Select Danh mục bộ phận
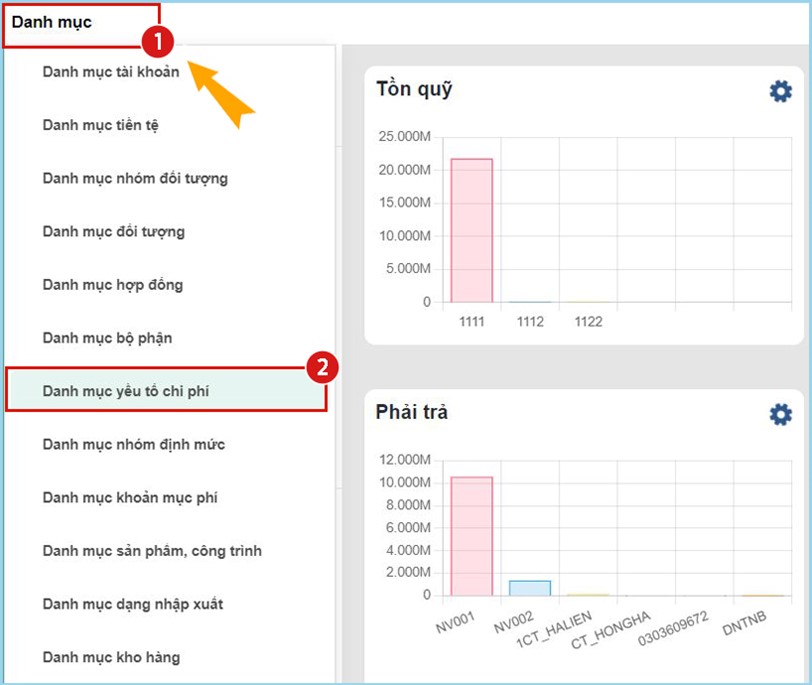The height and width of the screenshot is (685, 812). (107, 337)
